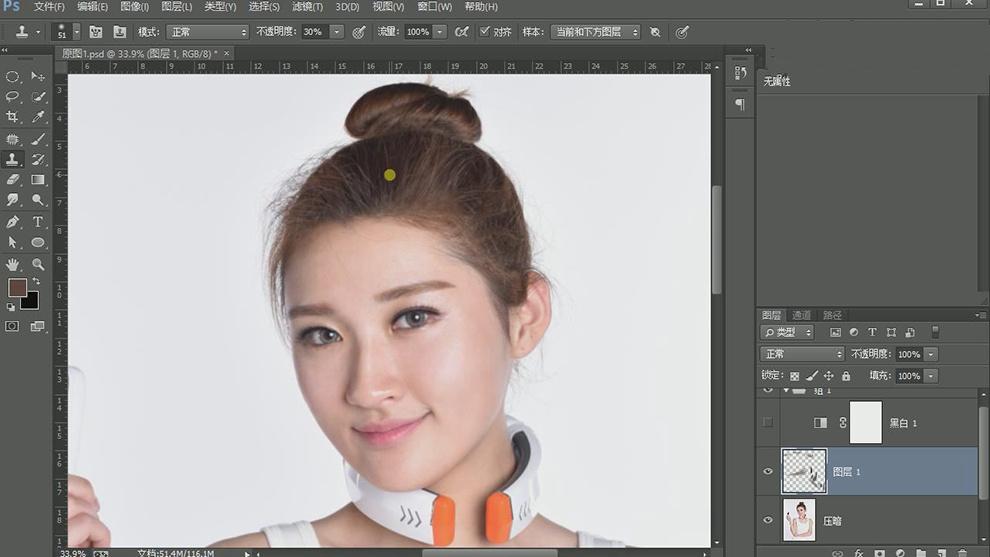Image resolution: width=990 pixels, height=557 pixels.
Task: Switch to the 路径 tab
Action: [x=832, y=315]
